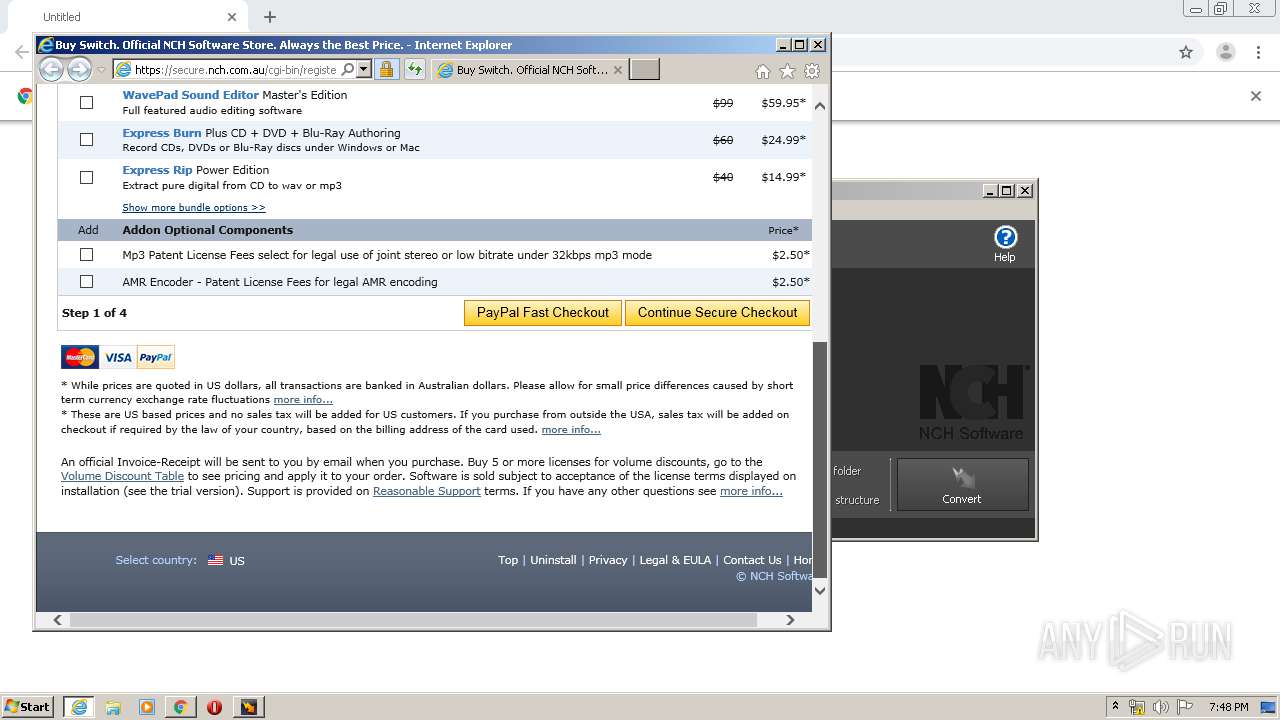This screenshot has width=1280, height=720.
Task: Enable AMR Encoder license addon
Action: coord(86,282)
